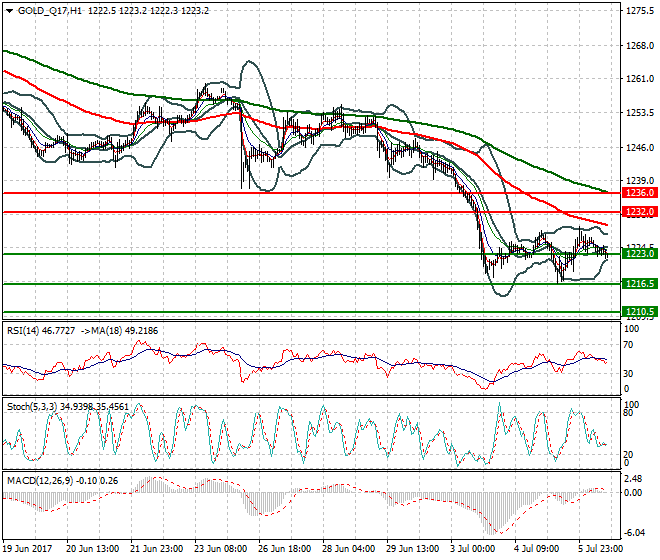Click the RSI scale level 30
660x560 pixels.
tap(628, 373)
